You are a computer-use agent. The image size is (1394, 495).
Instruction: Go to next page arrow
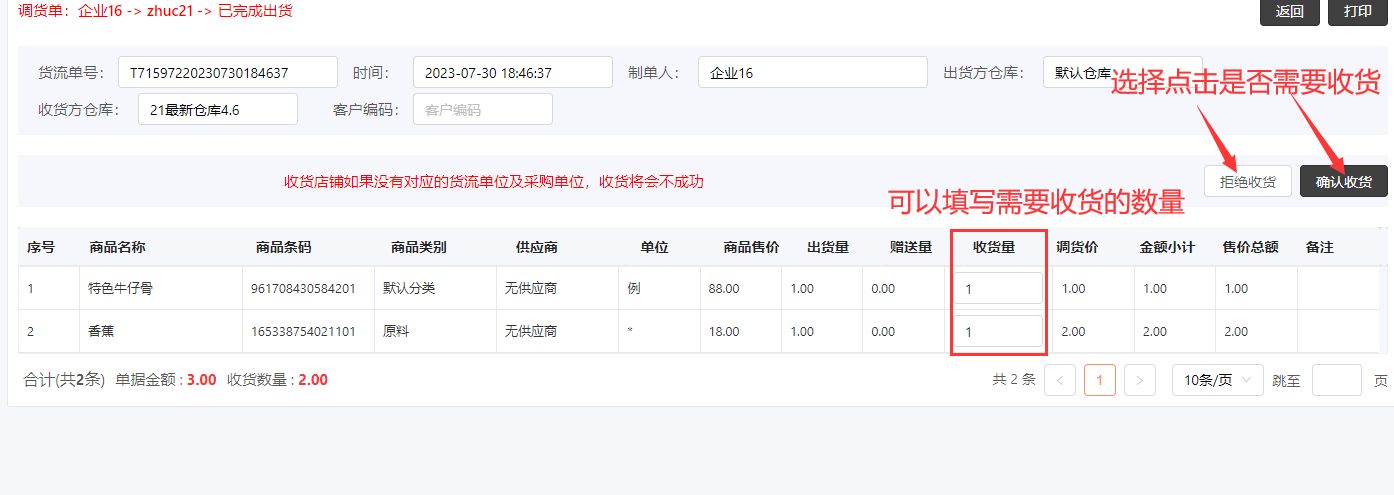click(x=1139, y=380)
